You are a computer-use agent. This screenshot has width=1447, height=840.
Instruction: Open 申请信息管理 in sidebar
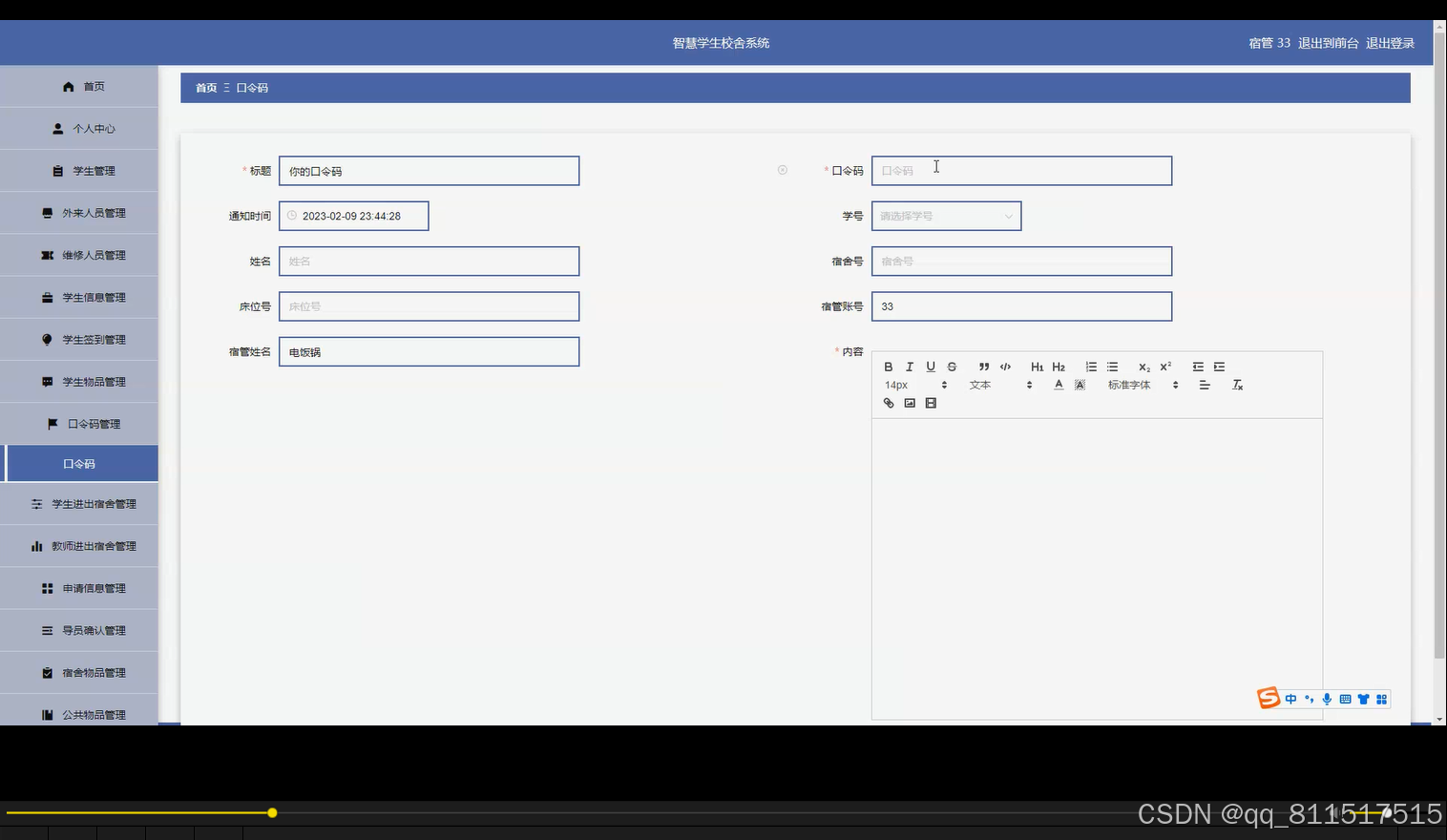79,588
